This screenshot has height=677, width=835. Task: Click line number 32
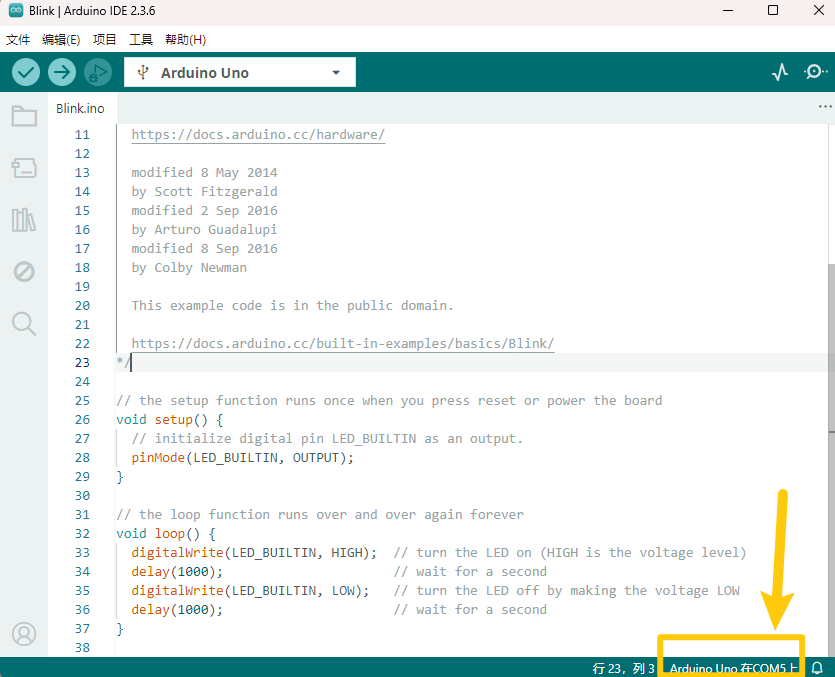coord(82,534)
